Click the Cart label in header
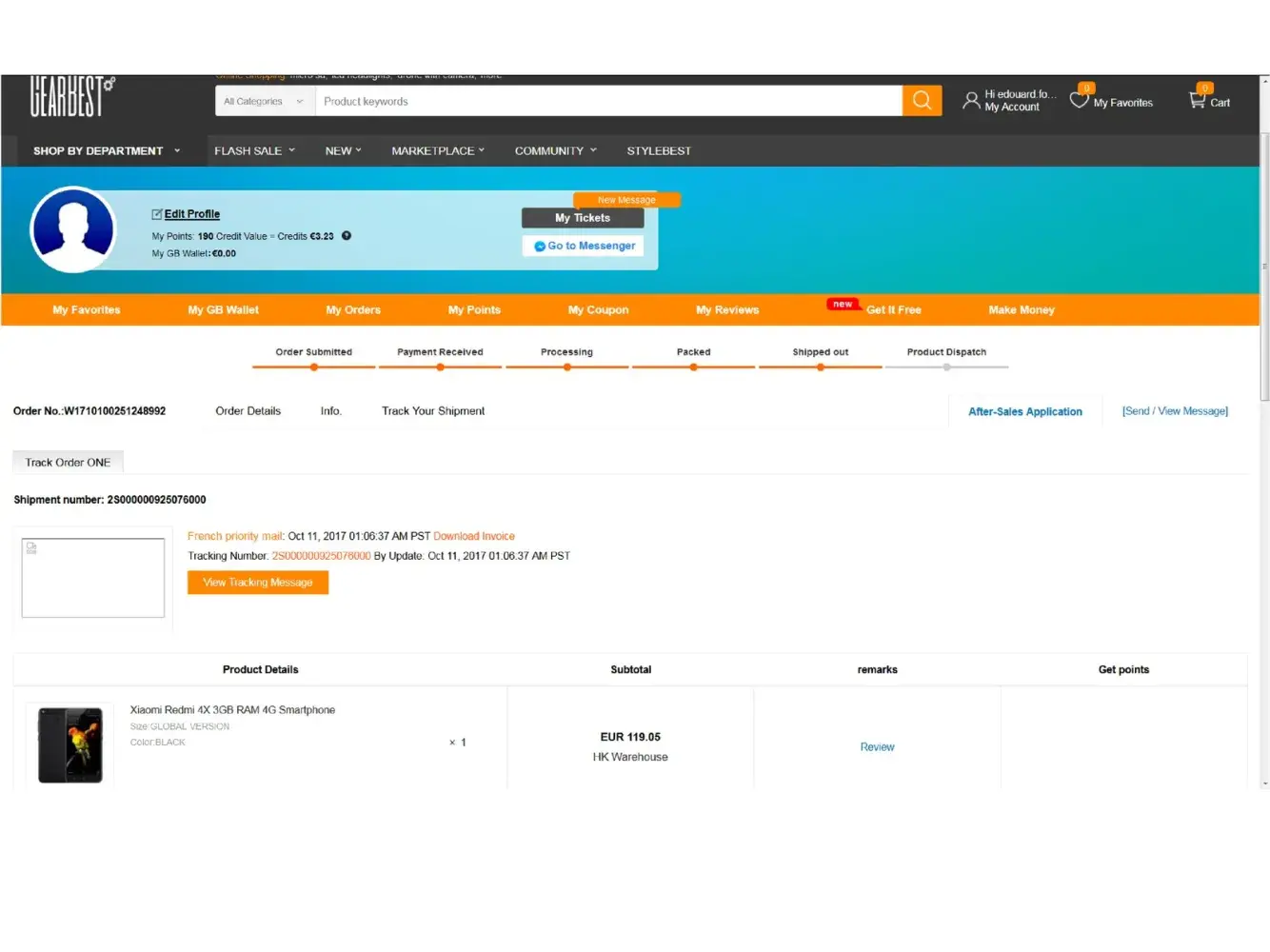Screen dimensions: 1270x952 [x=1220, y=103]
